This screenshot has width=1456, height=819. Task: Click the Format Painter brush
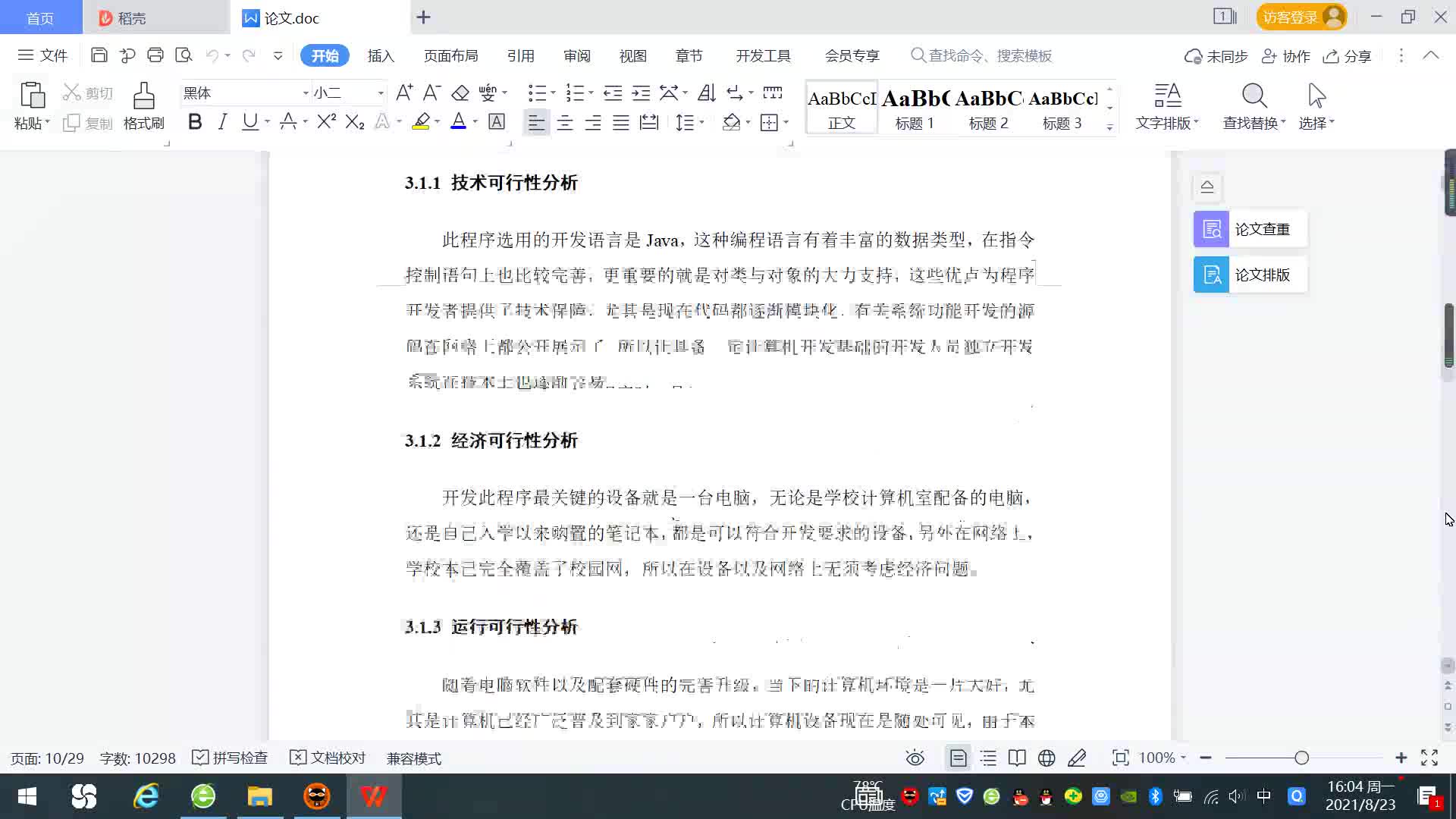tap(144, 97)
